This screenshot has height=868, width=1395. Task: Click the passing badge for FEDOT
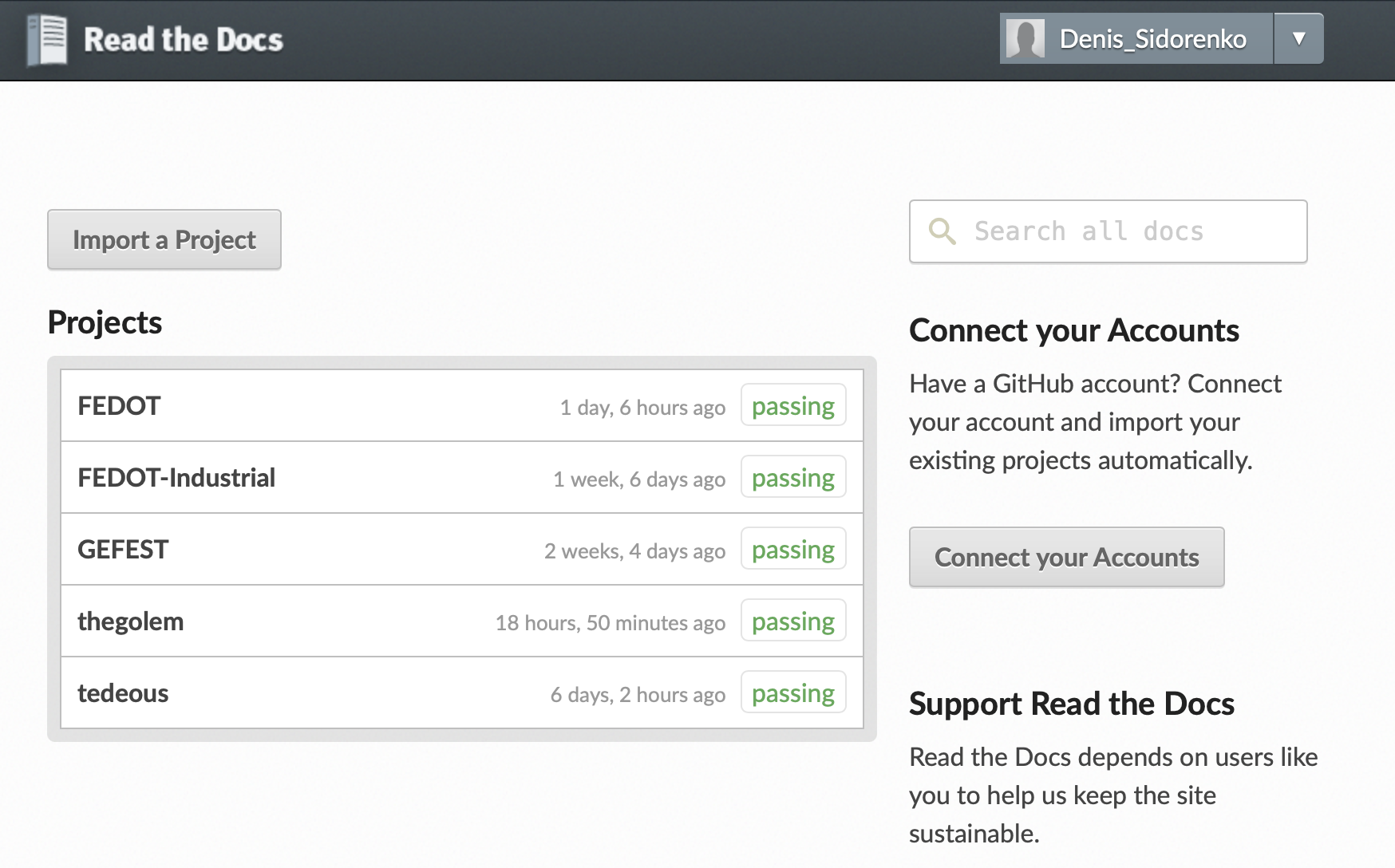[x=793, y=405]
